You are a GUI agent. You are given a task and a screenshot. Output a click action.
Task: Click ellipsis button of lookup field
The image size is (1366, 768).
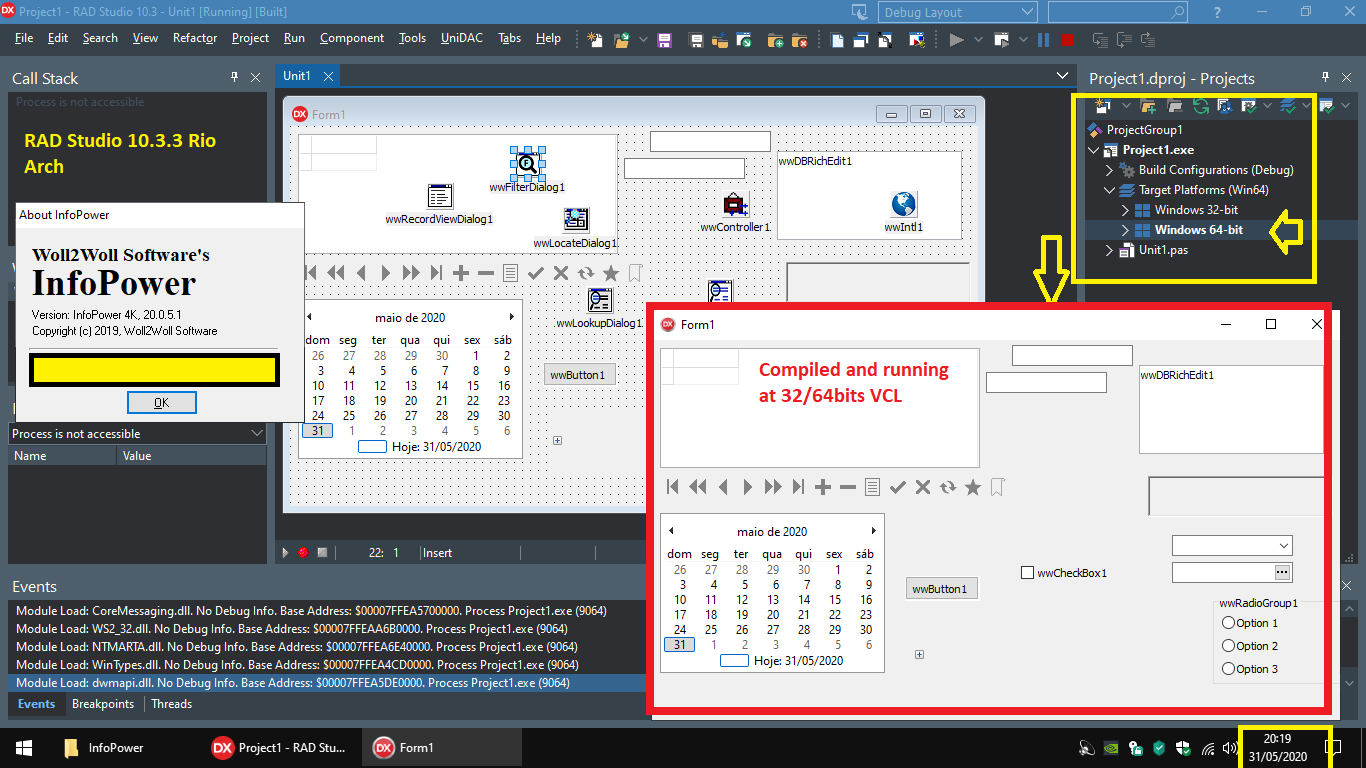coord(1282,572)
